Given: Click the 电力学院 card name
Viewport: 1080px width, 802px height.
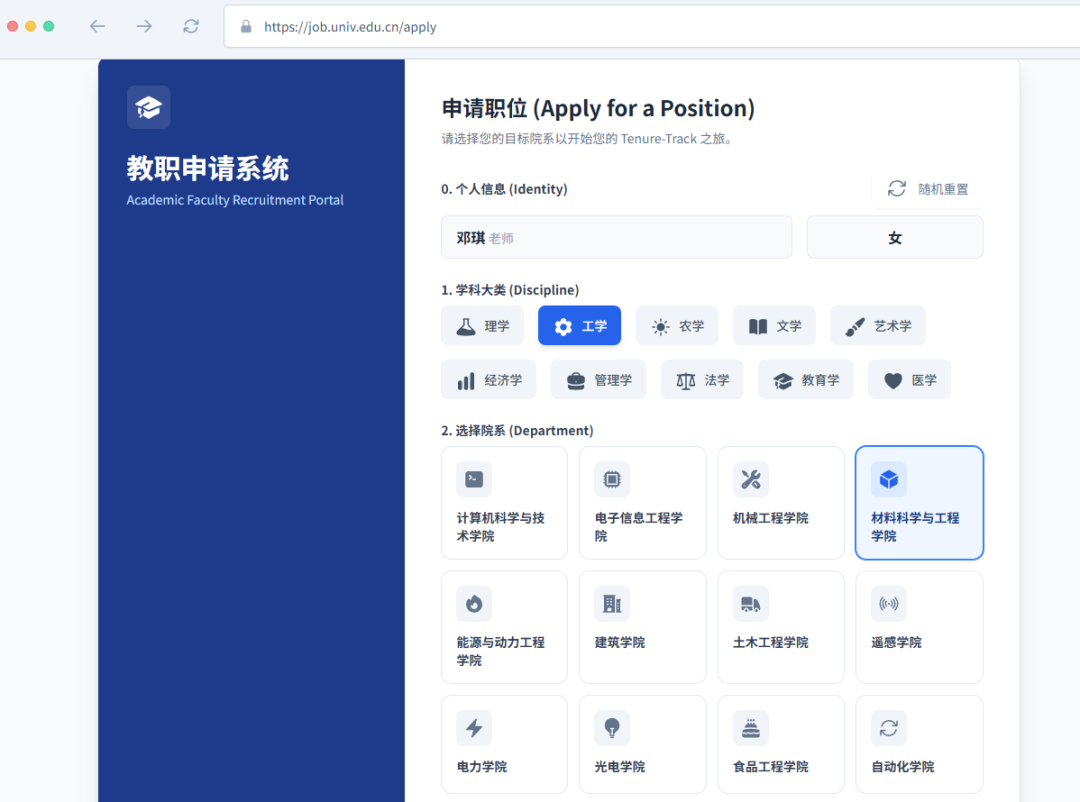Looking at the screenshot, I should (481, 767).
